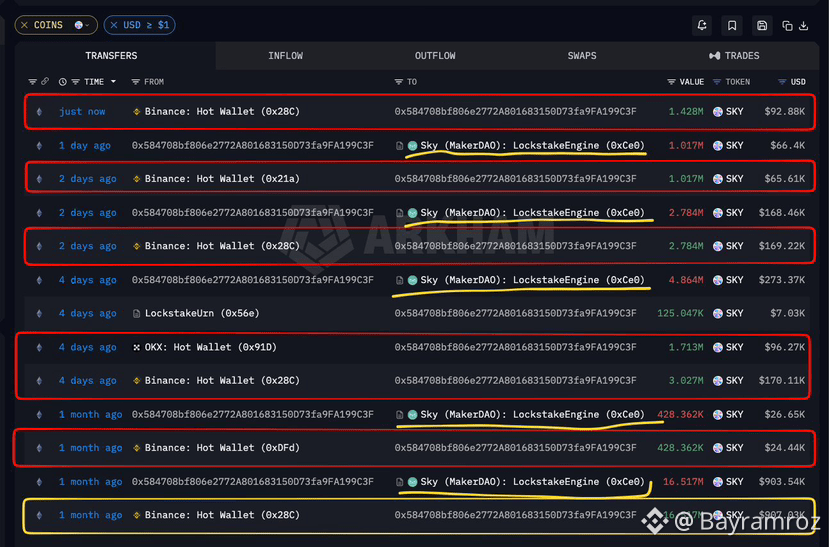Image resolution: width=829 pixels, height=547 pixels.
Task: Open the TRADES tab
Action: coord(734,55)
